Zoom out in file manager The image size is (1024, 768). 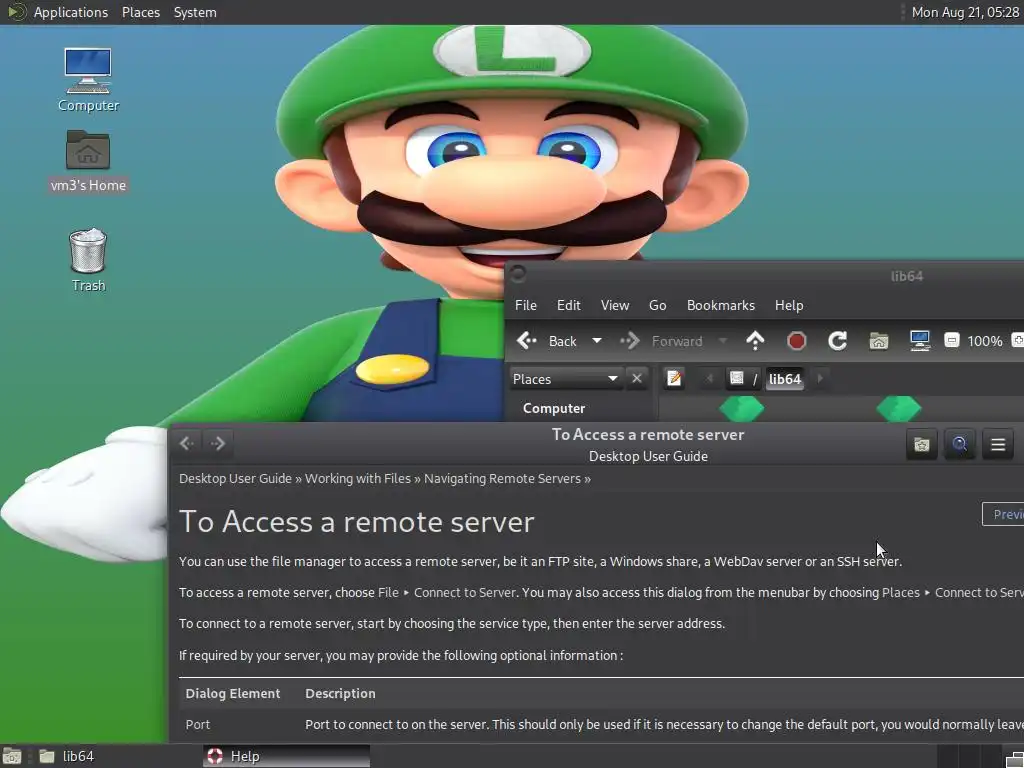point(952,340)
